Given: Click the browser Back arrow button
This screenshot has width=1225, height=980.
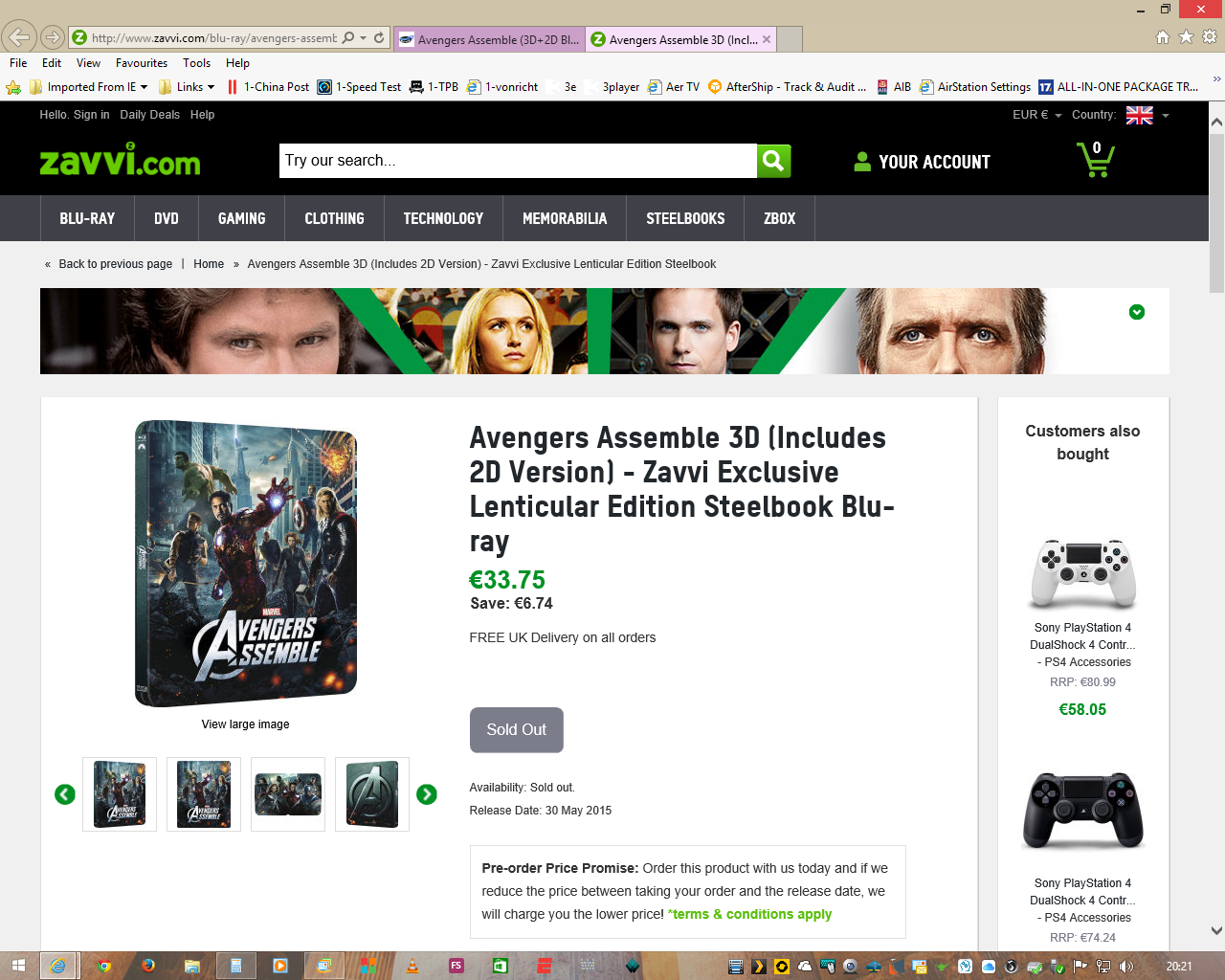Looking at the screenshot, I should click(17, 37).
